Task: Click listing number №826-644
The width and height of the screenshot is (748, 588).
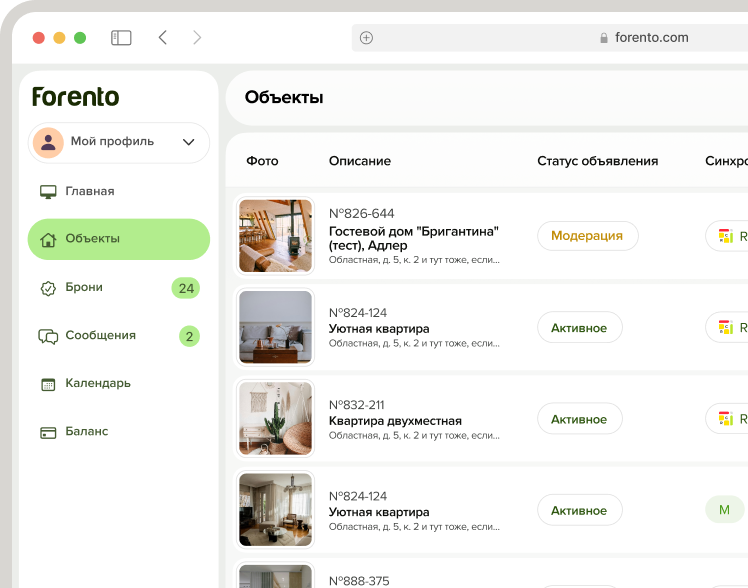Action: coord(362,214)
